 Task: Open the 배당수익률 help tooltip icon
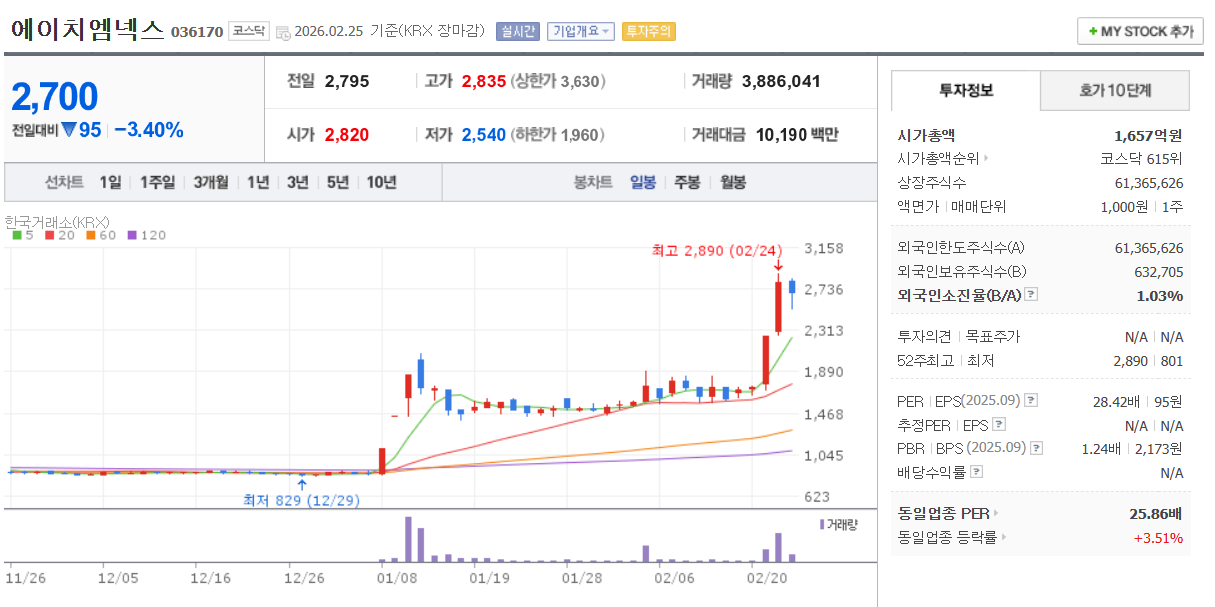pos(975,473)
